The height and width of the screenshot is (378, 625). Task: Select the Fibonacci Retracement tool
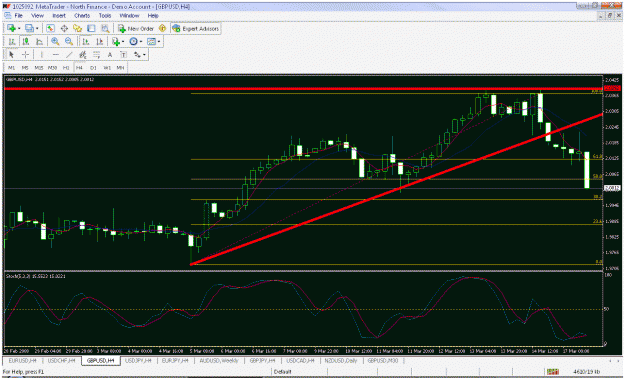[96, 55]
